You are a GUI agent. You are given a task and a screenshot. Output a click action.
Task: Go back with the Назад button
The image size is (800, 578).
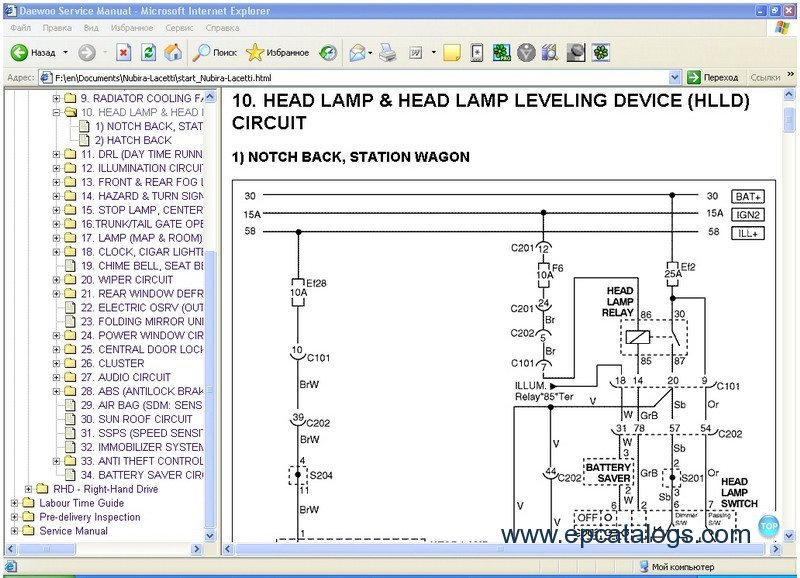[x=33, y=52]
